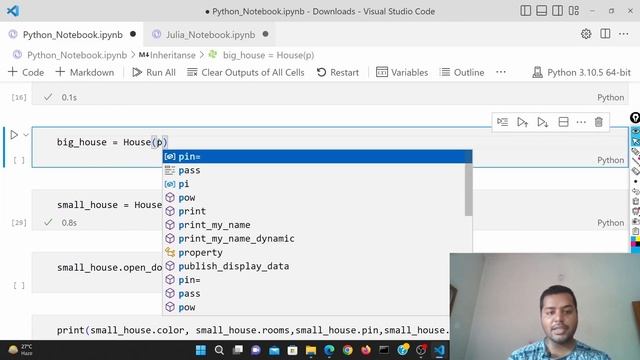Close Julia_Notebook.ipynb tab via unsaved dot
The width and height of the screenshot is (640, 360).
point(266,34)
